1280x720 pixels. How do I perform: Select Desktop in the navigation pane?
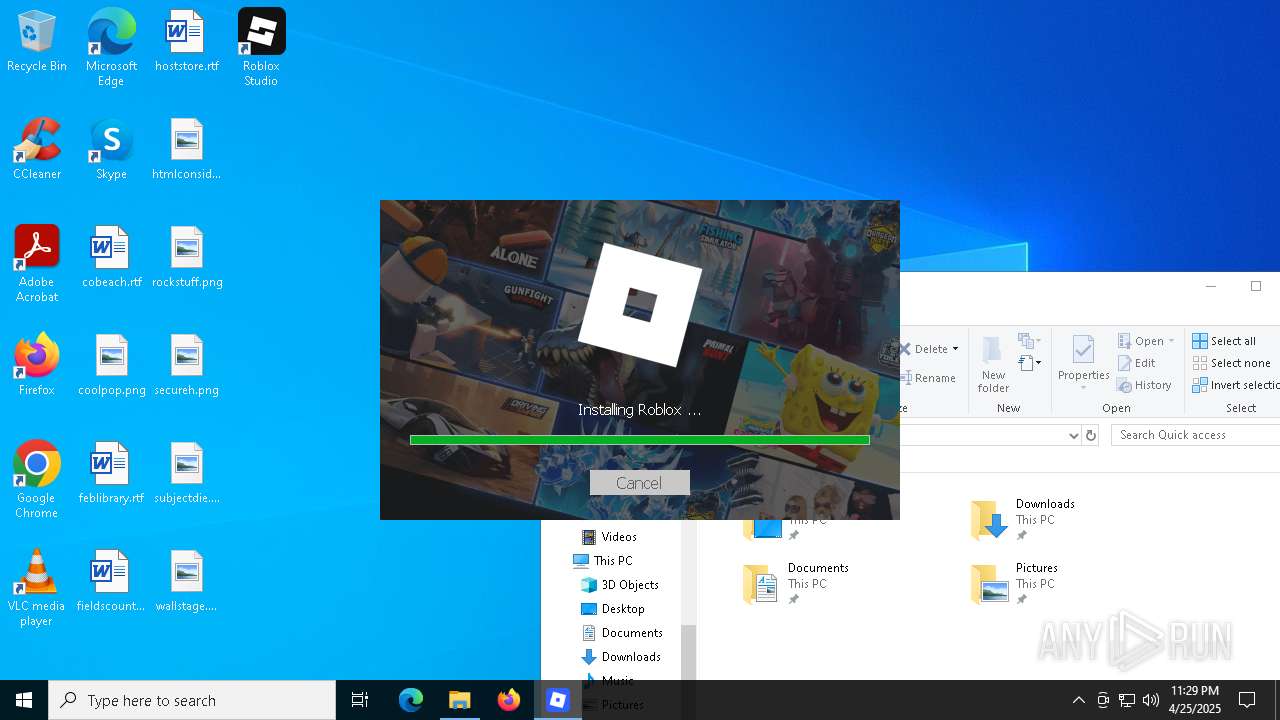pyautogui.click(x=612, y=609)
